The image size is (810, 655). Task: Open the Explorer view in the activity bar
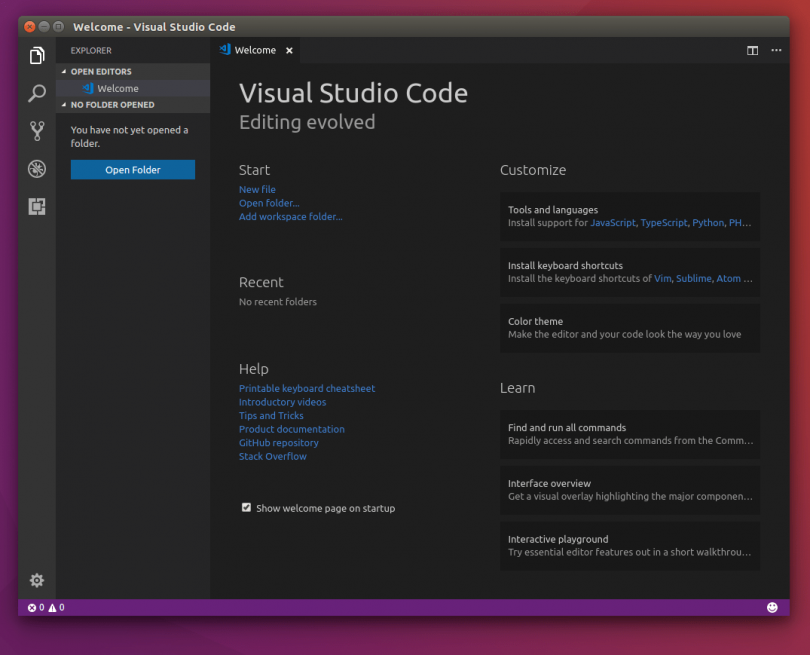36,56
